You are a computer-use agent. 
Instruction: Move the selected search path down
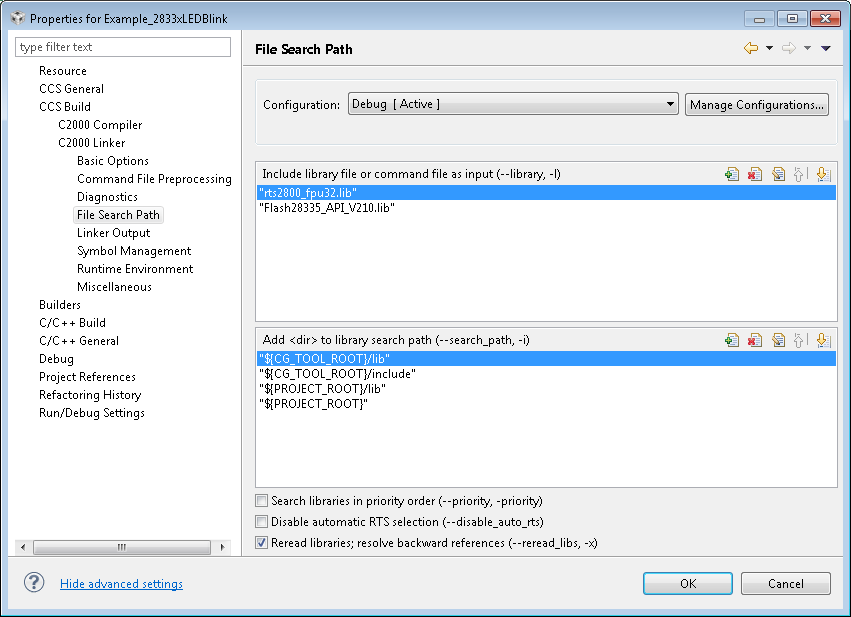[x=822, y=340]
